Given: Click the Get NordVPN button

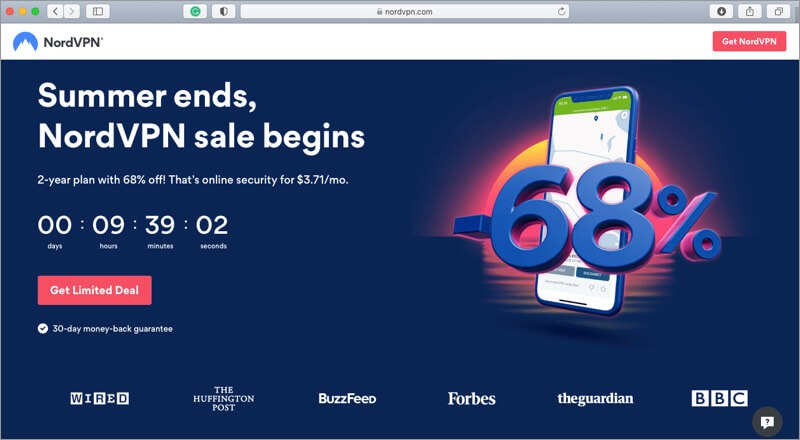Looking at the screenshot, I should (749, 41).
